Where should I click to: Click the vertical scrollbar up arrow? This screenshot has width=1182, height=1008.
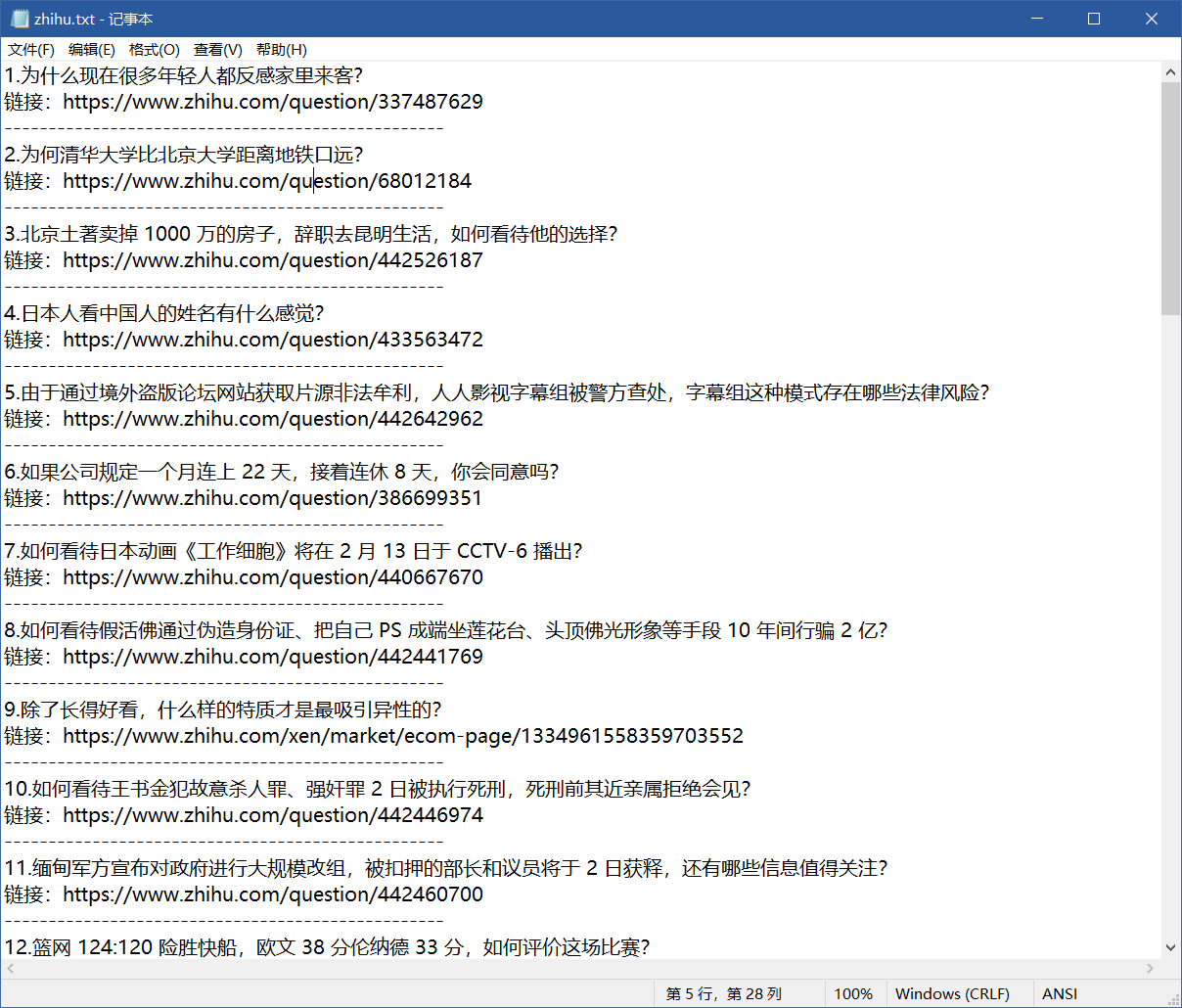[x=1171, y=72]
